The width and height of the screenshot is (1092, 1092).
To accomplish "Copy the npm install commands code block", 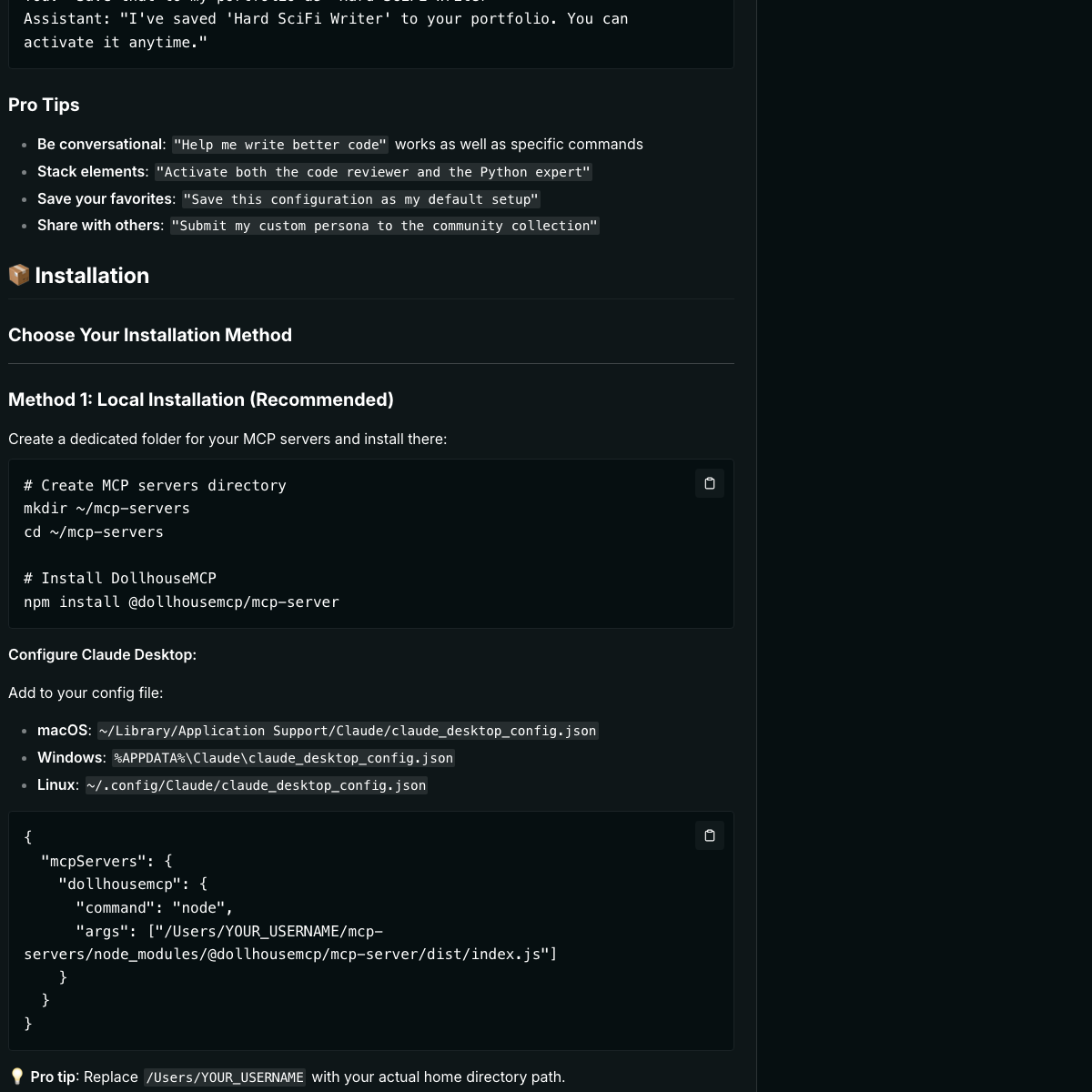I will coord(710,483).
